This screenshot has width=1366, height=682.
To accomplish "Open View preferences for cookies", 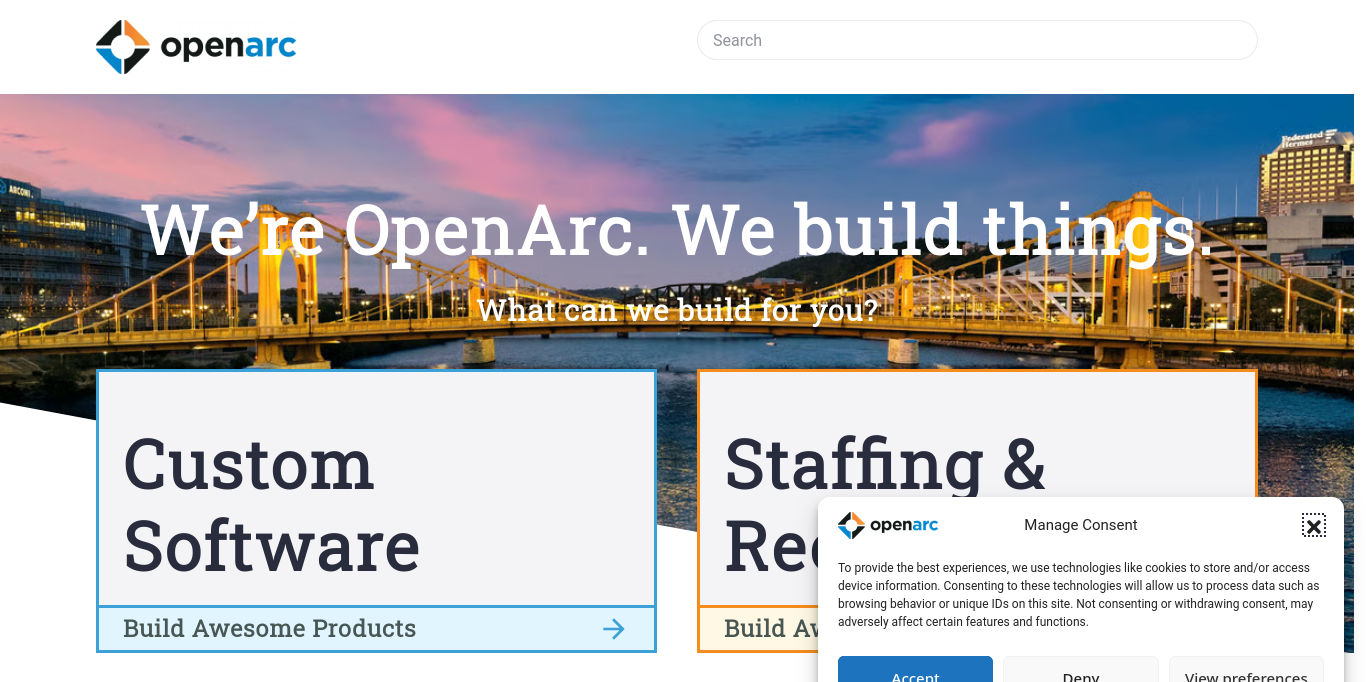I will (x=1246, y=673).
